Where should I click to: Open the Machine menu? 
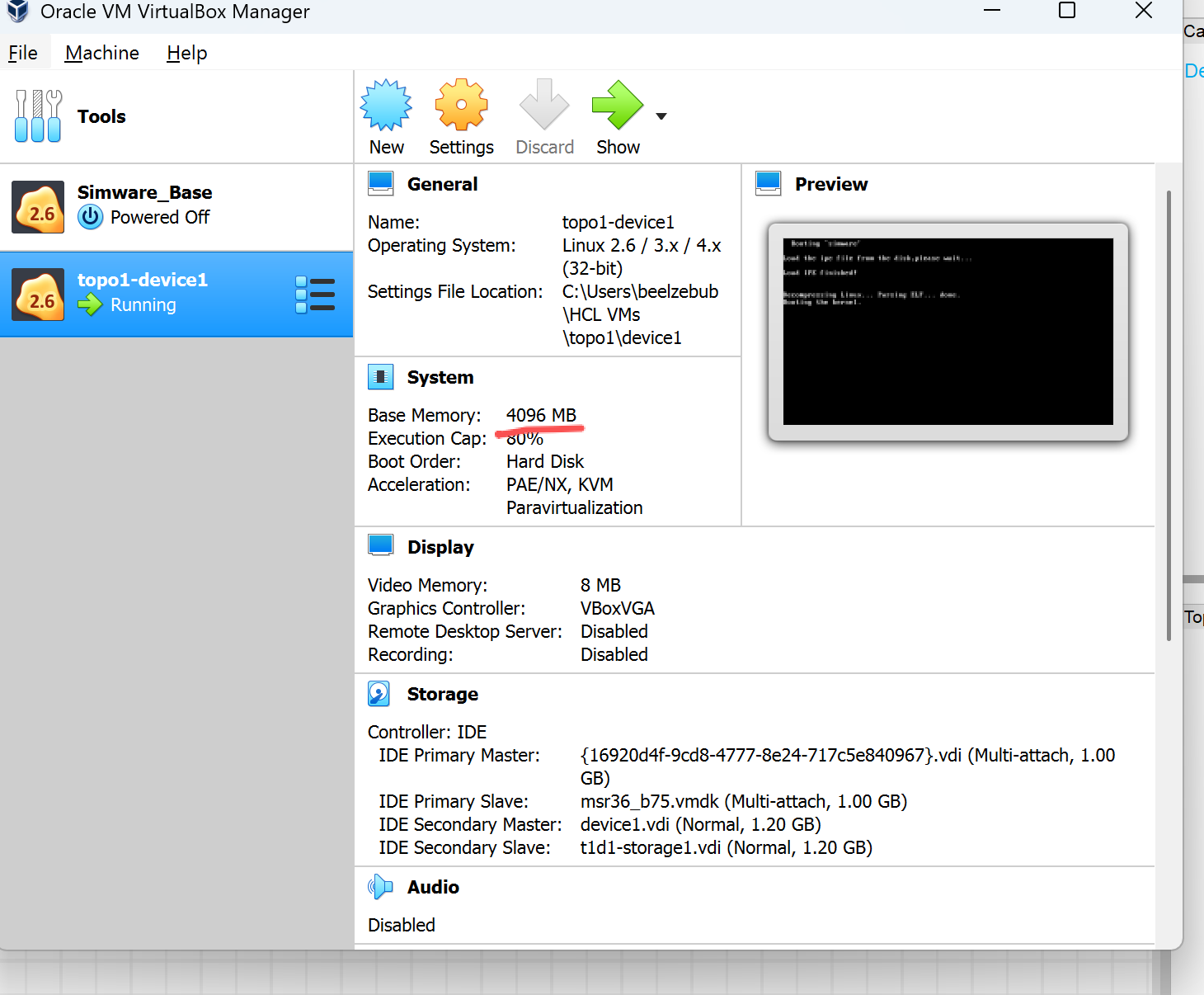(102, 53)
